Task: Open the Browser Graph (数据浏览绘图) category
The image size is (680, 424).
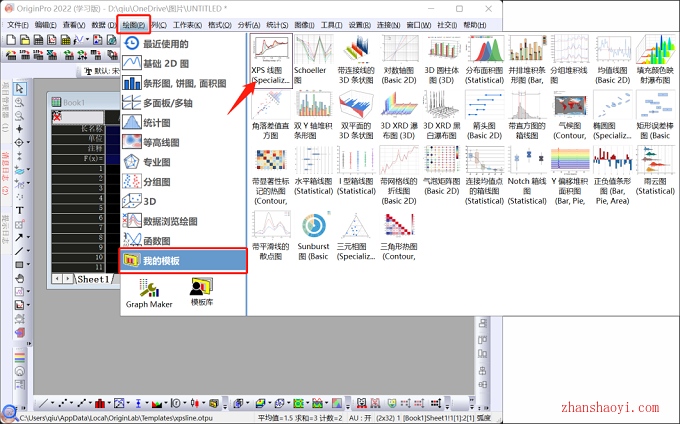Action: coord(183,221)
